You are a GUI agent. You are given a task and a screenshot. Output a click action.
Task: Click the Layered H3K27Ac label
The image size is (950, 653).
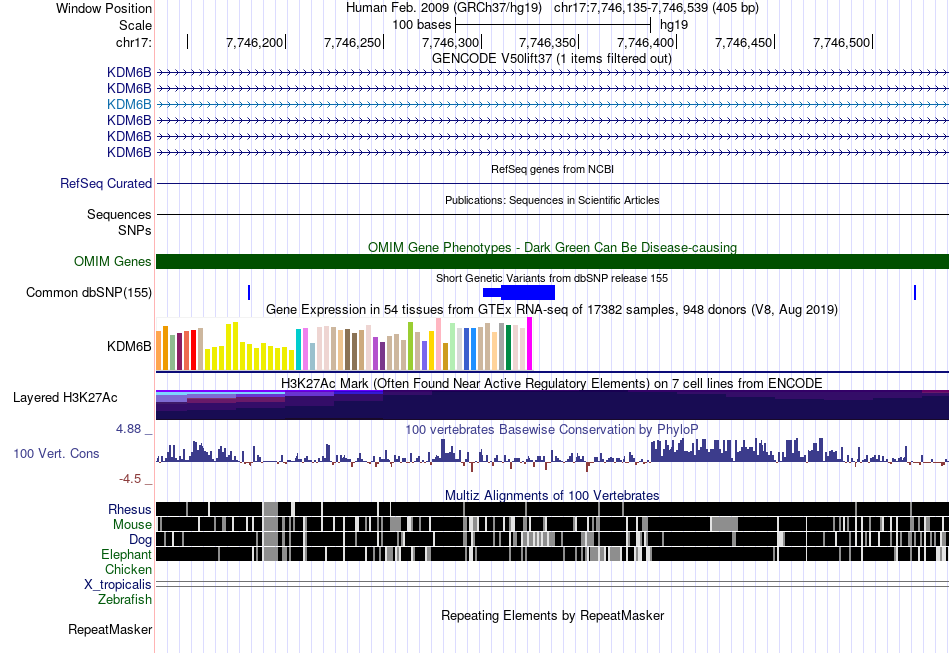tap(65, 398)
